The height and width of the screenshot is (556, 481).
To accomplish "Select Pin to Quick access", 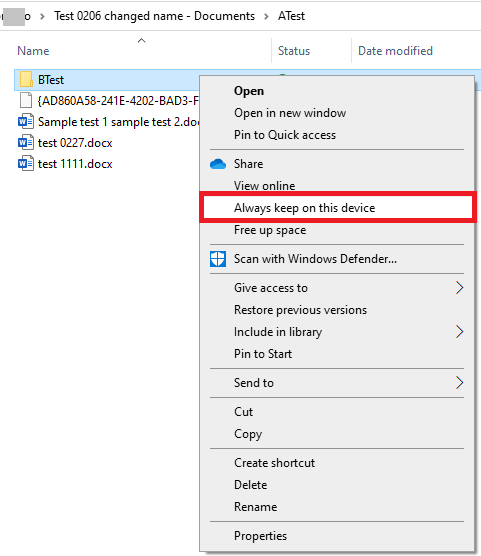I will tap(285, 135).
